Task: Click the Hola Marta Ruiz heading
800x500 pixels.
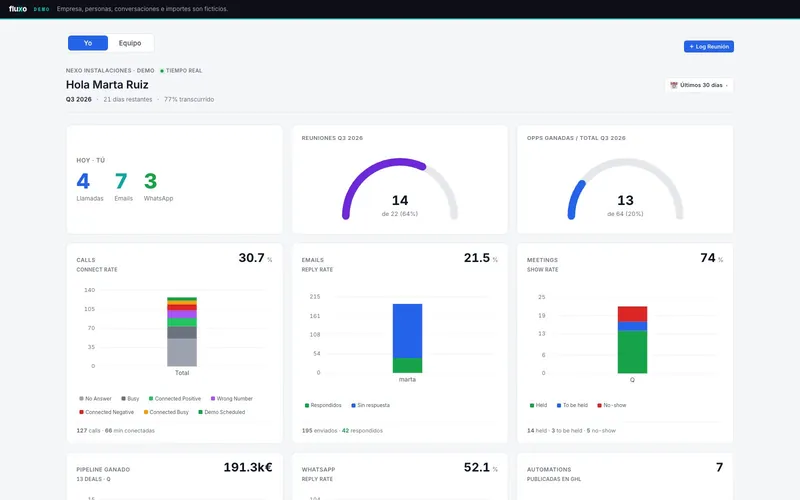Action: coord(107,85)
